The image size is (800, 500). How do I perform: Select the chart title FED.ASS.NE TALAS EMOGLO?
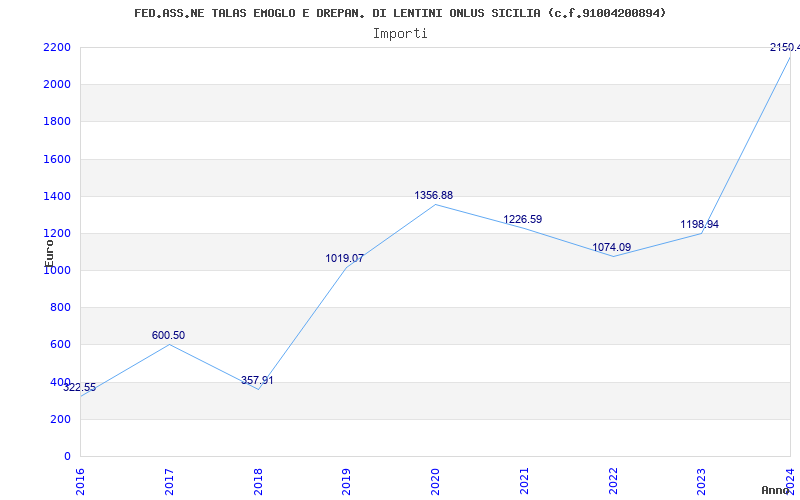pyautogui.click(x=400, y=13)
